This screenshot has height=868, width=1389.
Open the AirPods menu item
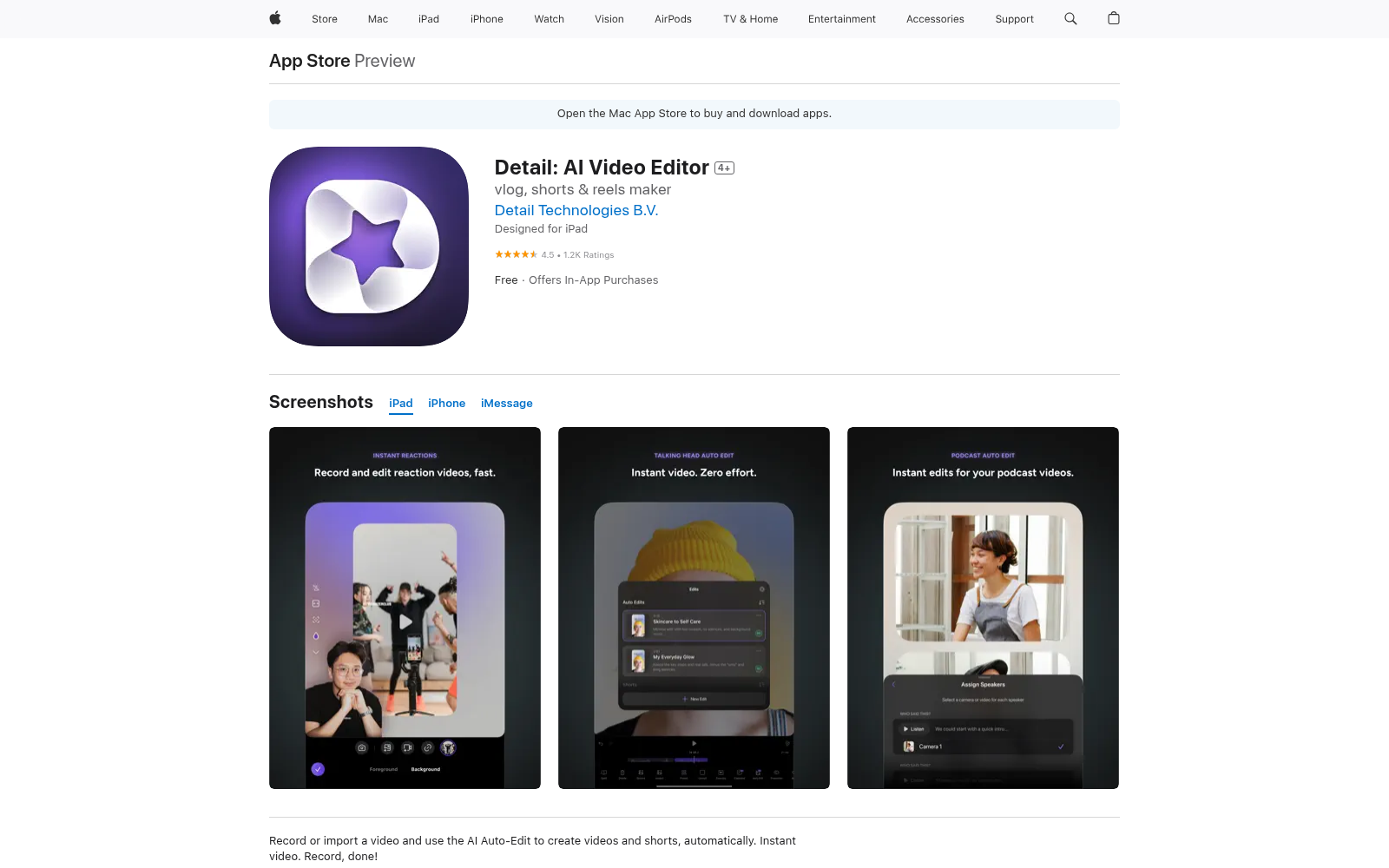(x=673, y=19)
